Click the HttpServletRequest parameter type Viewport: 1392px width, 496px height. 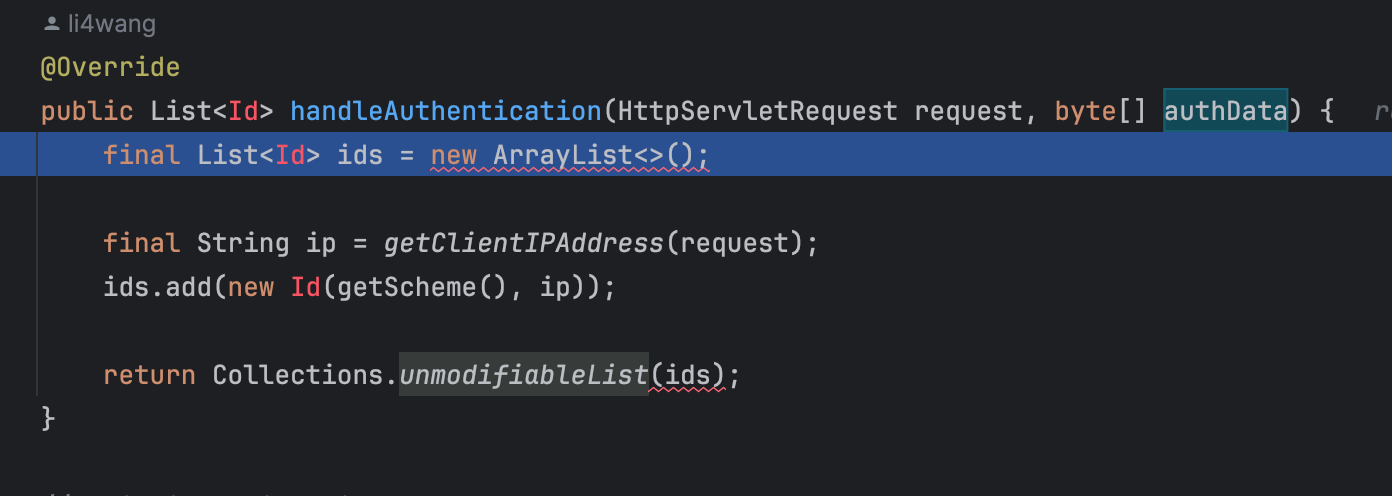tap(758, 111)
